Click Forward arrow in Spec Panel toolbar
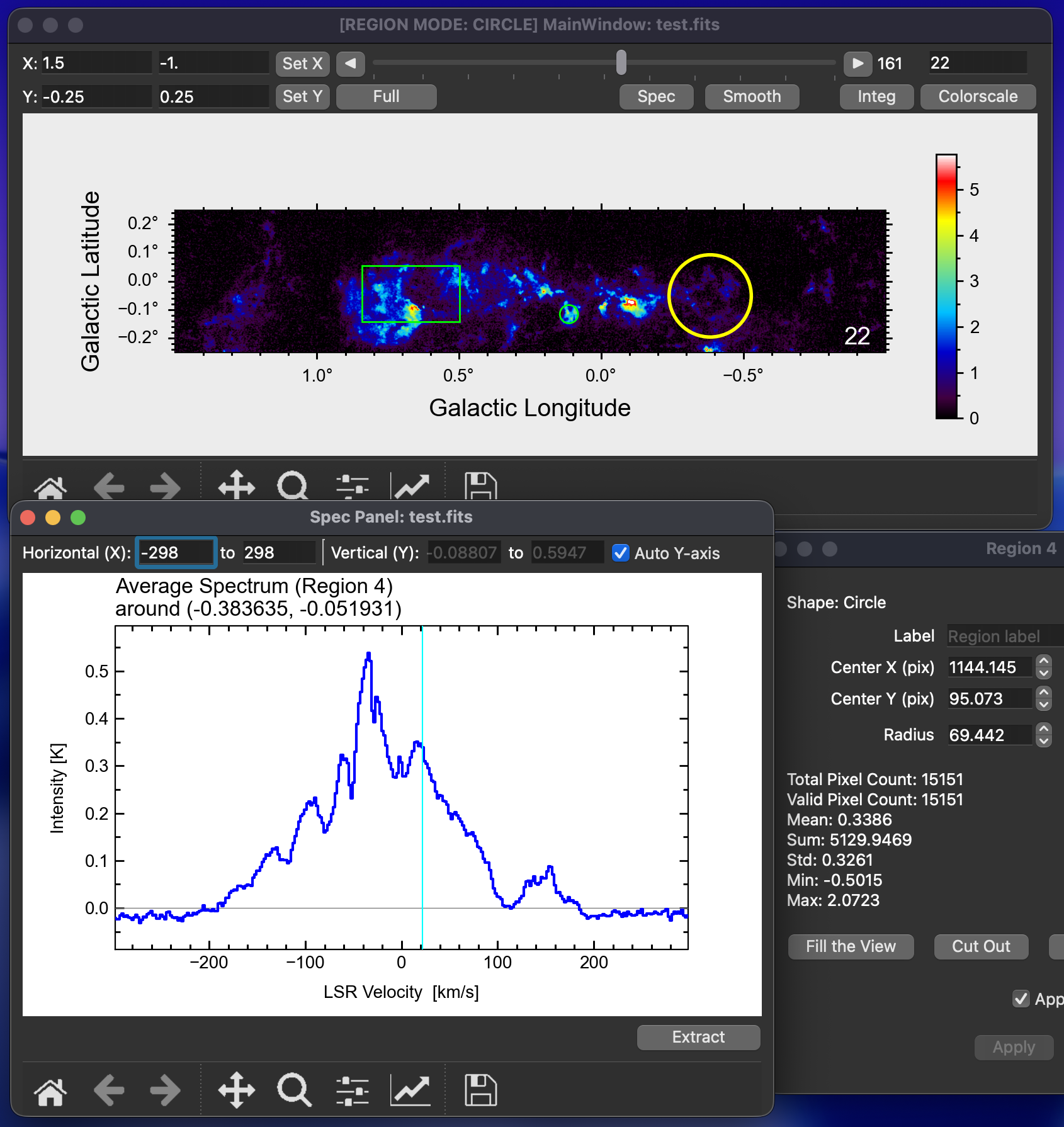The height and width of the screenshot is (1127, 1064). [166, 1091]
